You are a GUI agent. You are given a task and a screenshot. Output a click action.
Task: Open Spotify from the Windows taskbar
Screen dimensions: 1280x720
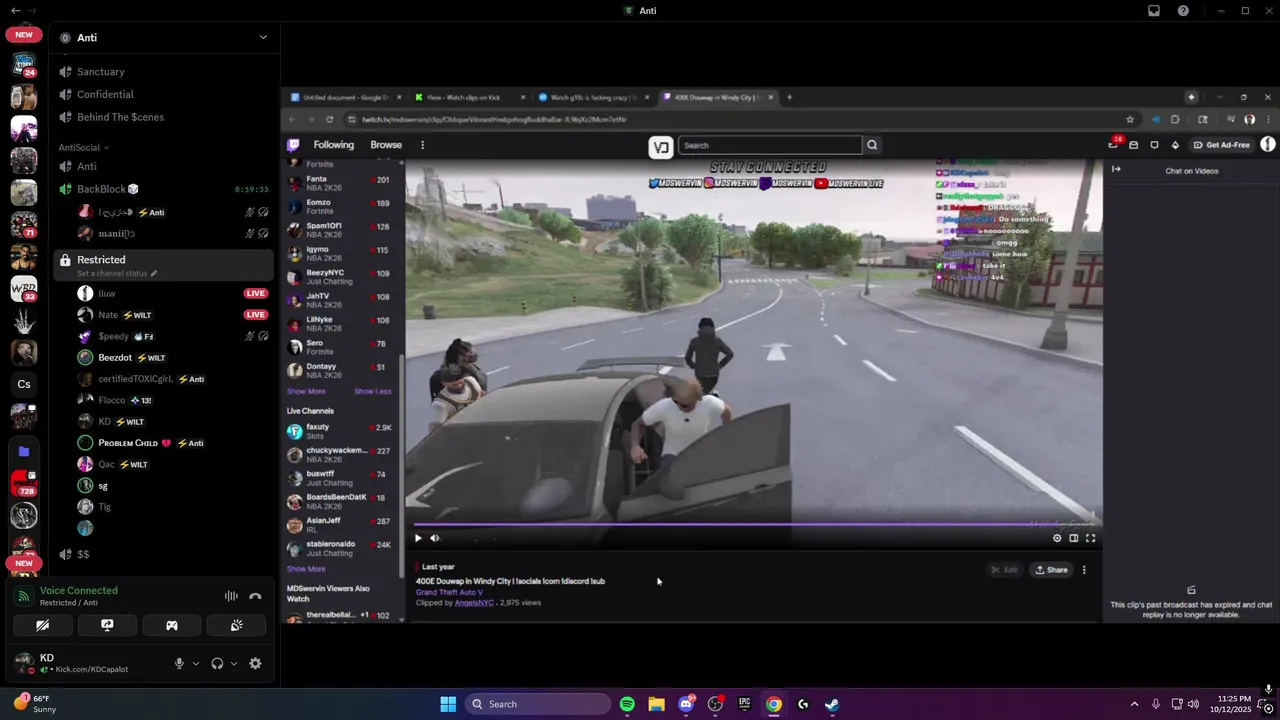tap(627, 704)
